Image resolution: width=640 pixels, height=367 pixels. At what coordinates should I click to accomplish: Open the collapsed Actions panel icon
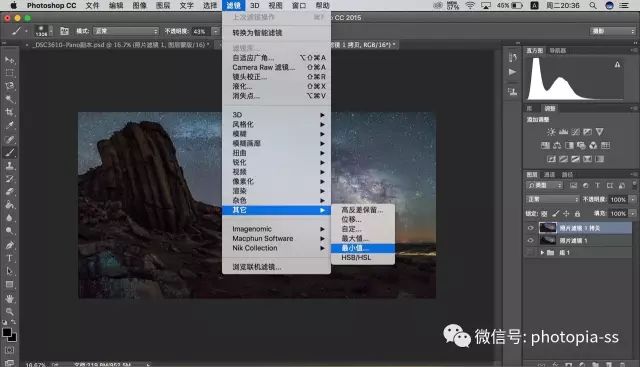pyautogui.click(x=513, y=72)
